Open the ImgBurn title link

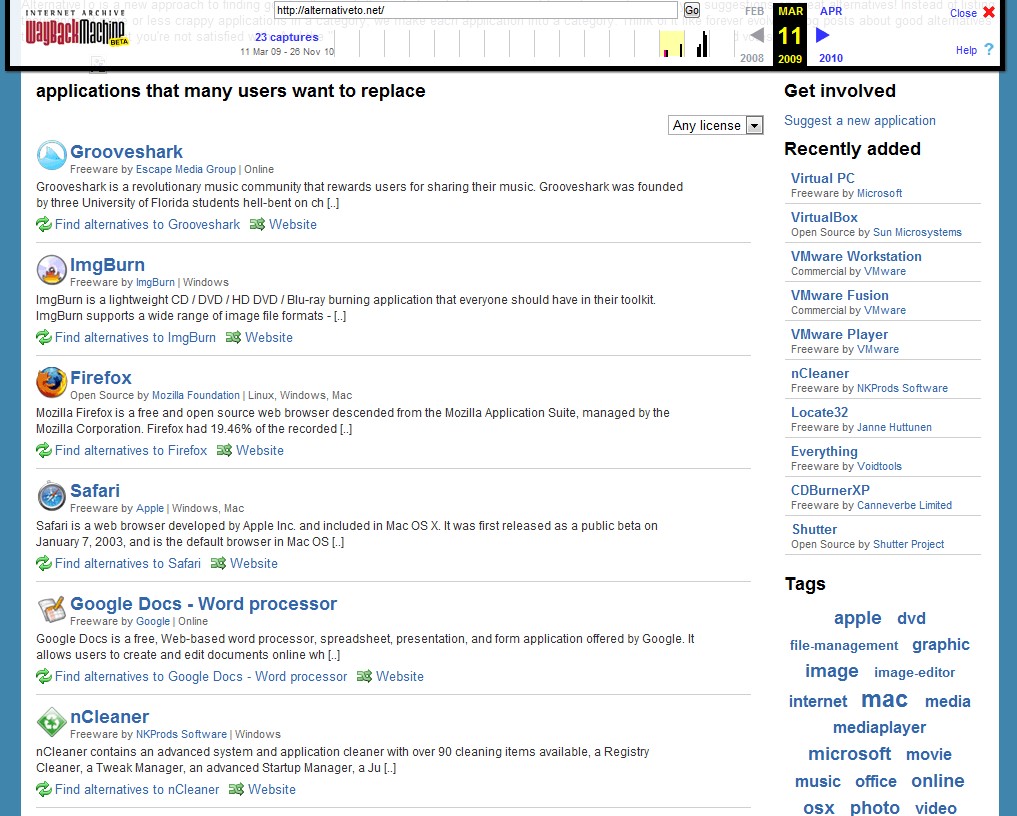pyautogui.click(x=108, y=265)
